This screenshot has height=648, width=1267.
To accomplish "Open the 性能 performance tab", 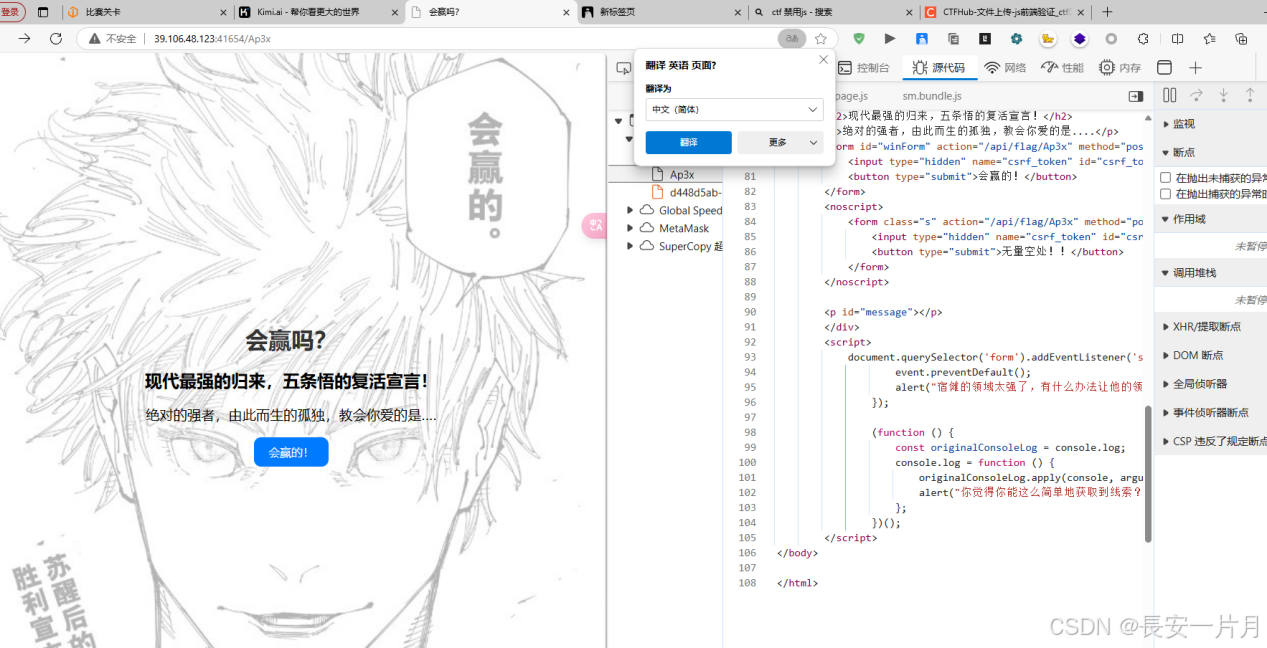I will (1062, 68).
